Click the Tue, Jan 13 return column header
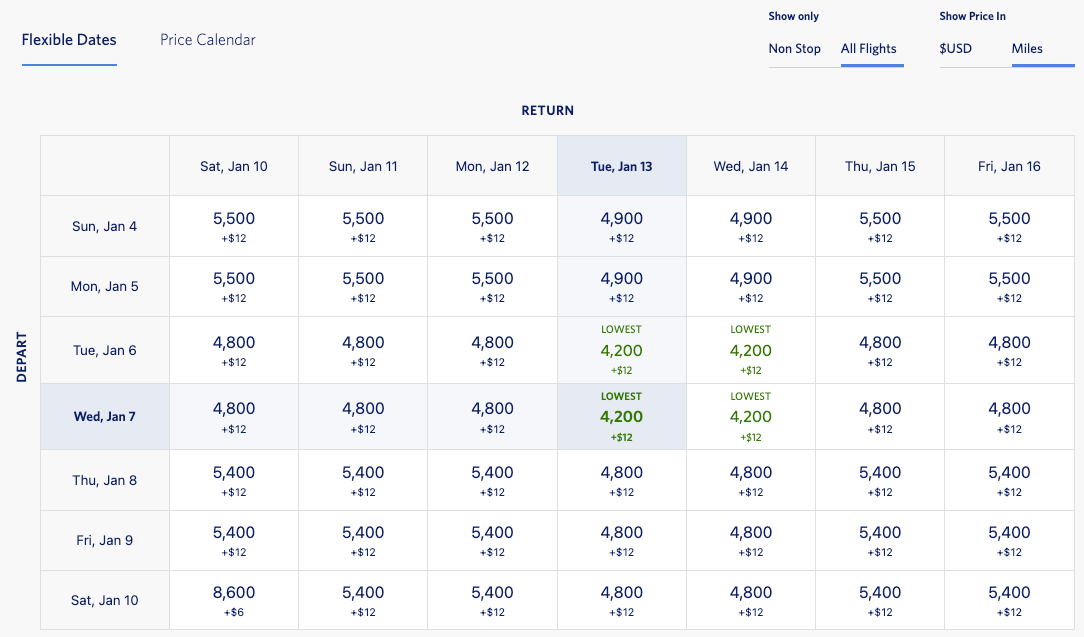 (x=621, y=164)
